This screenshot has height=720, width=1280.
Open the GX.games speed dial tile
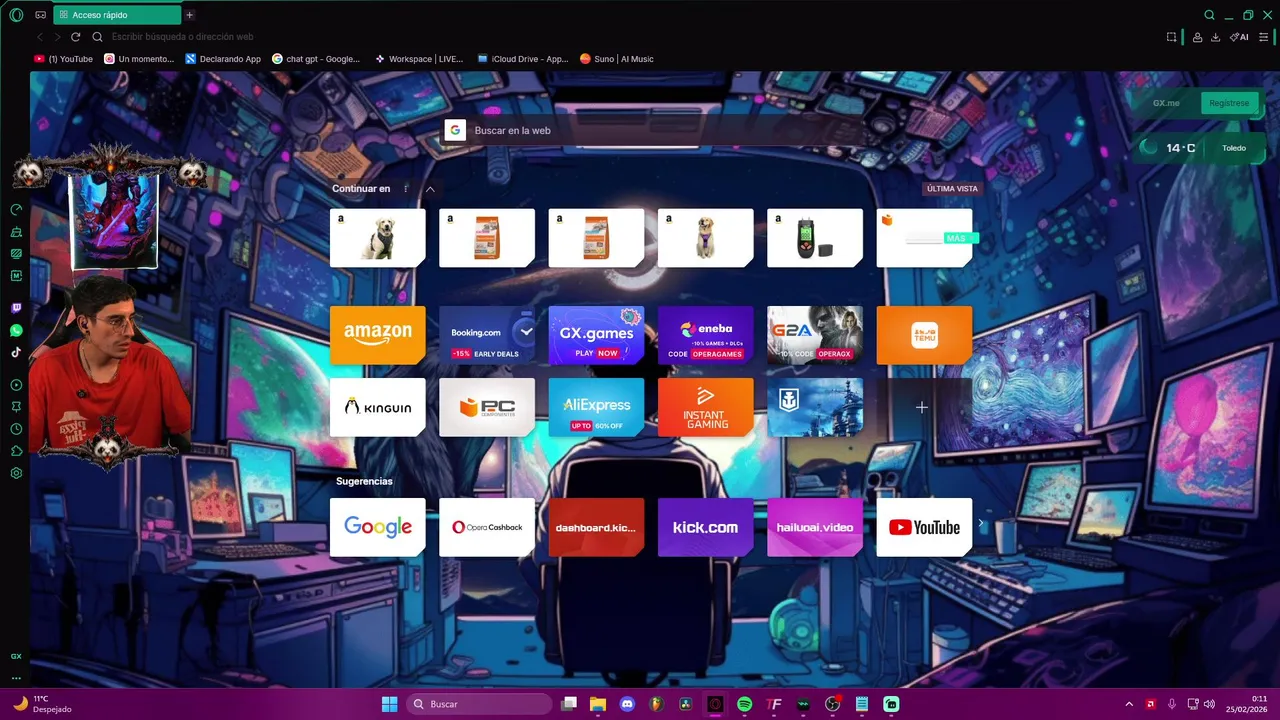click(x=597, y=335)
